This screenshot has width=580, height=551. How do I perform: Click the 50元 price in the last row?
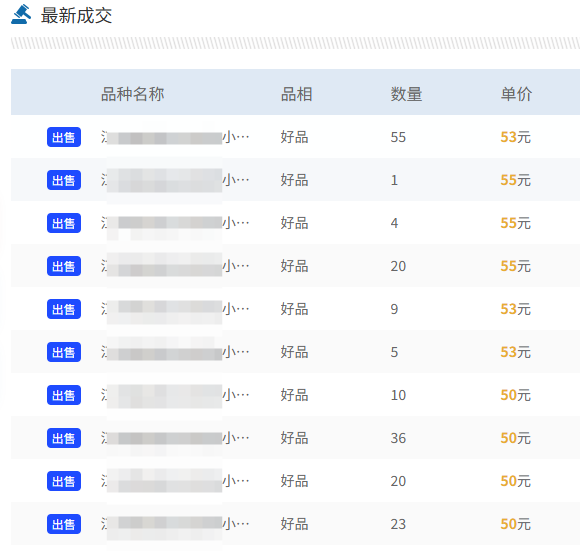click(x=515, y=524)
